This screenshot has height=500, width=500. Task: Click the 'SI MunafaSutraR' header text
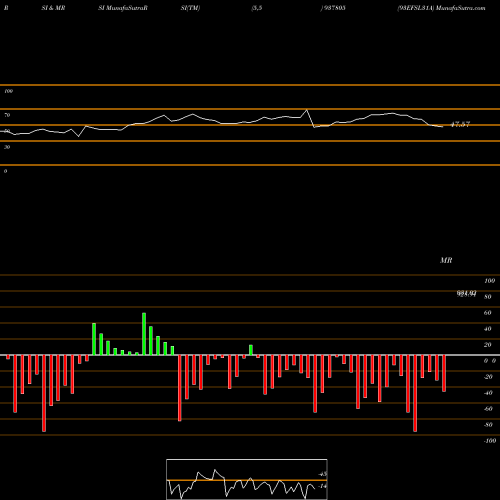point(123,8)
